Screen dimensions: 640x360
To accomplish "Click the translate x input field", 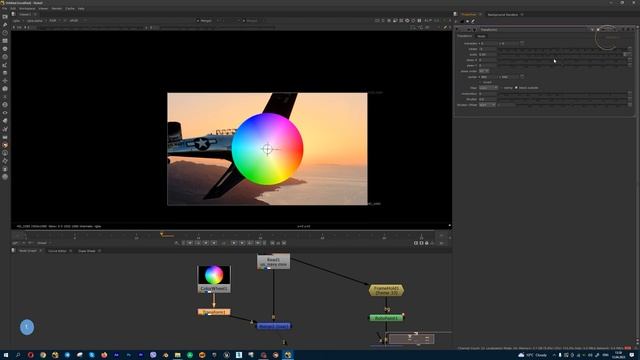I will 490,43.
